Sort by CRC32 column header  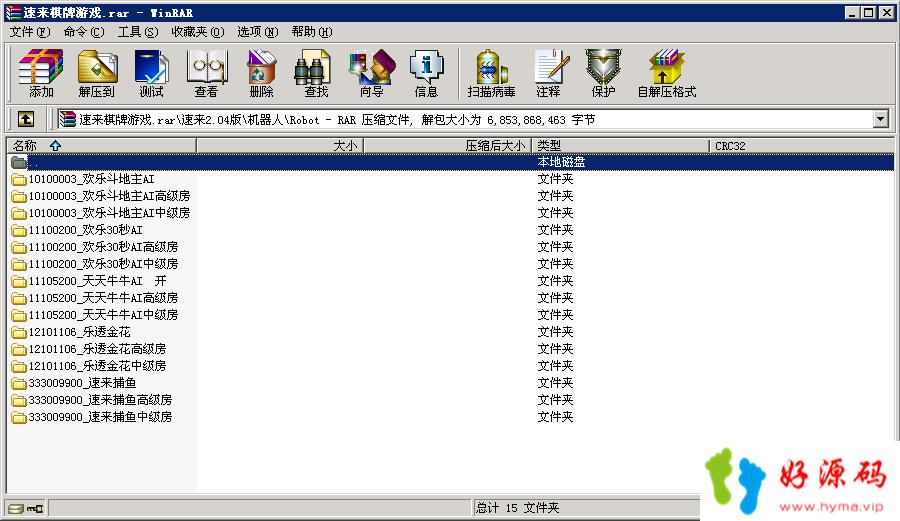tap(801, 146)
